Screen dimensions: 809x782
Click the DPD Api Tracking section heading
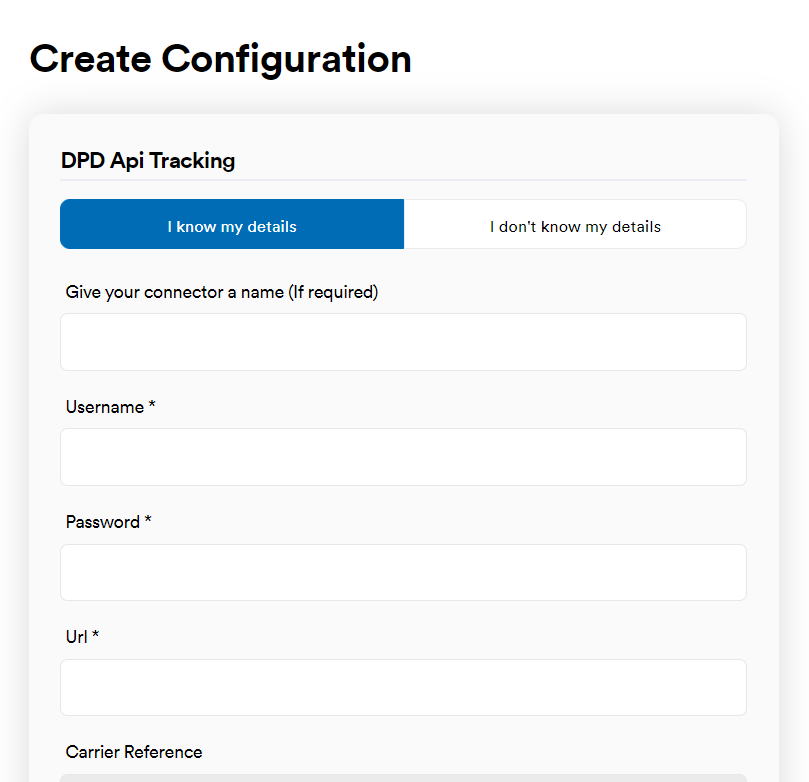(147, 161)
